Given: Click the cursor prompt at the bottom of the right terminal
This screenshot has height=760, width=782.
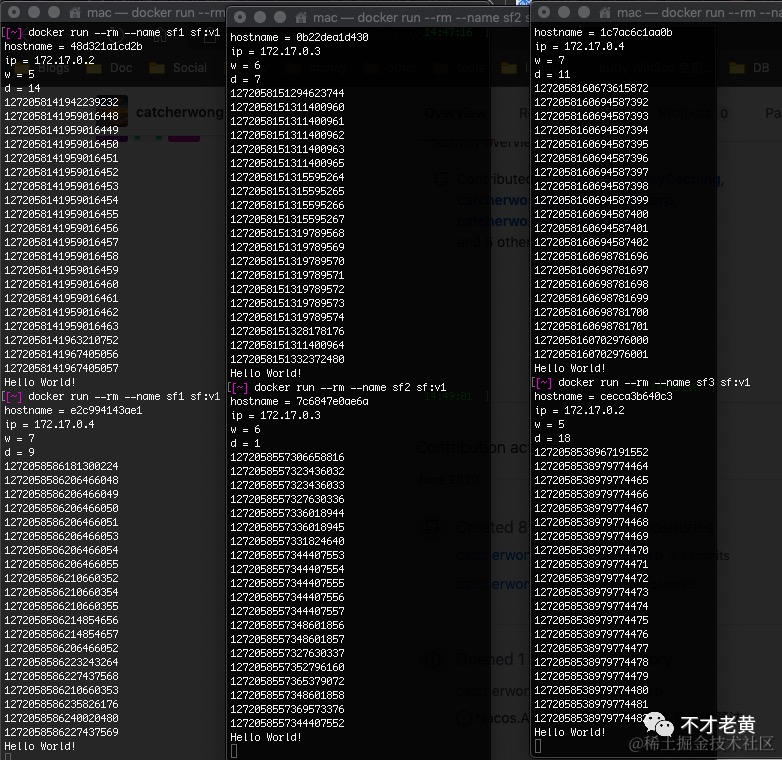Looking at the screenshot, I should [x=538, y=746].
